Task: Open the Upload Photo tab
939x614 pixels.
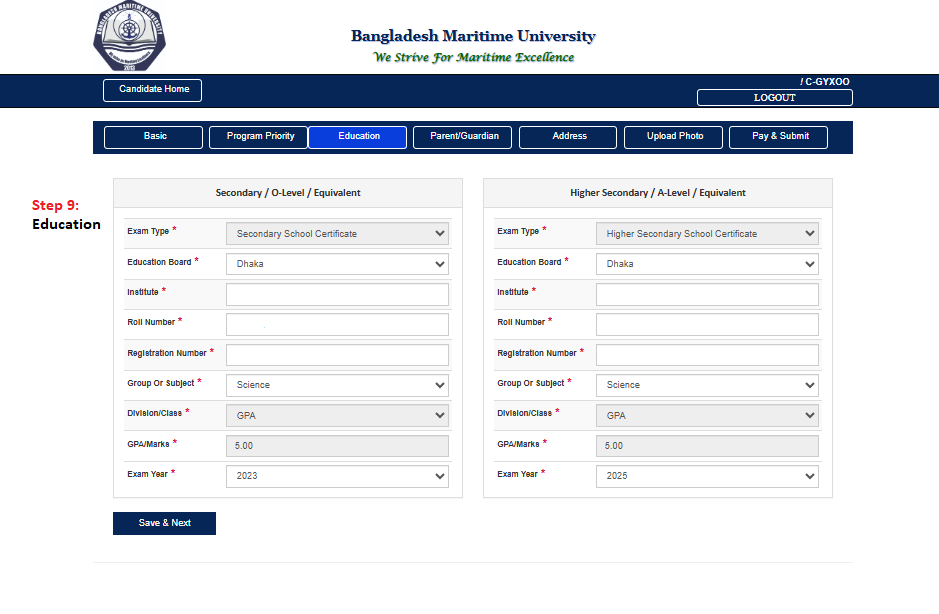Action: click(675, 137)
